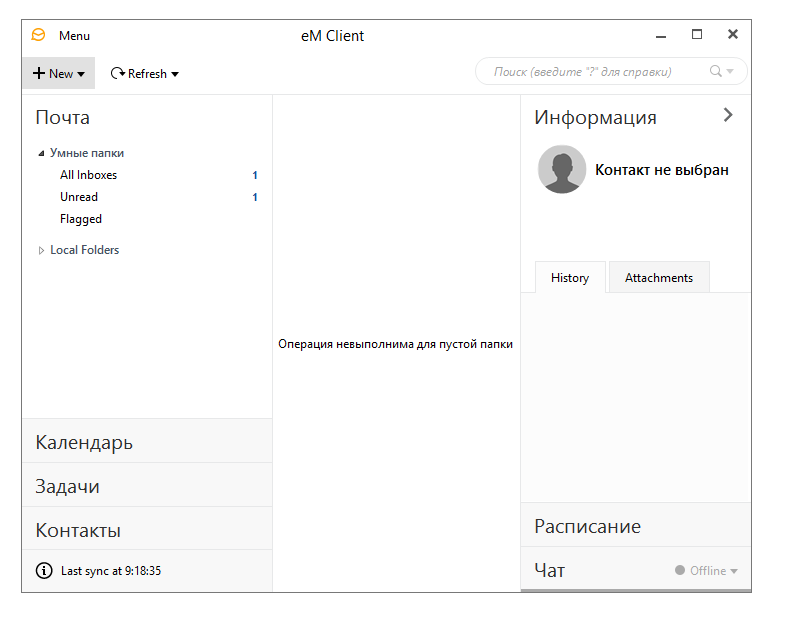The image size is (793, 623).
Task: Open the Menu item
Action: pyautogui.click(x=74, y=36)
